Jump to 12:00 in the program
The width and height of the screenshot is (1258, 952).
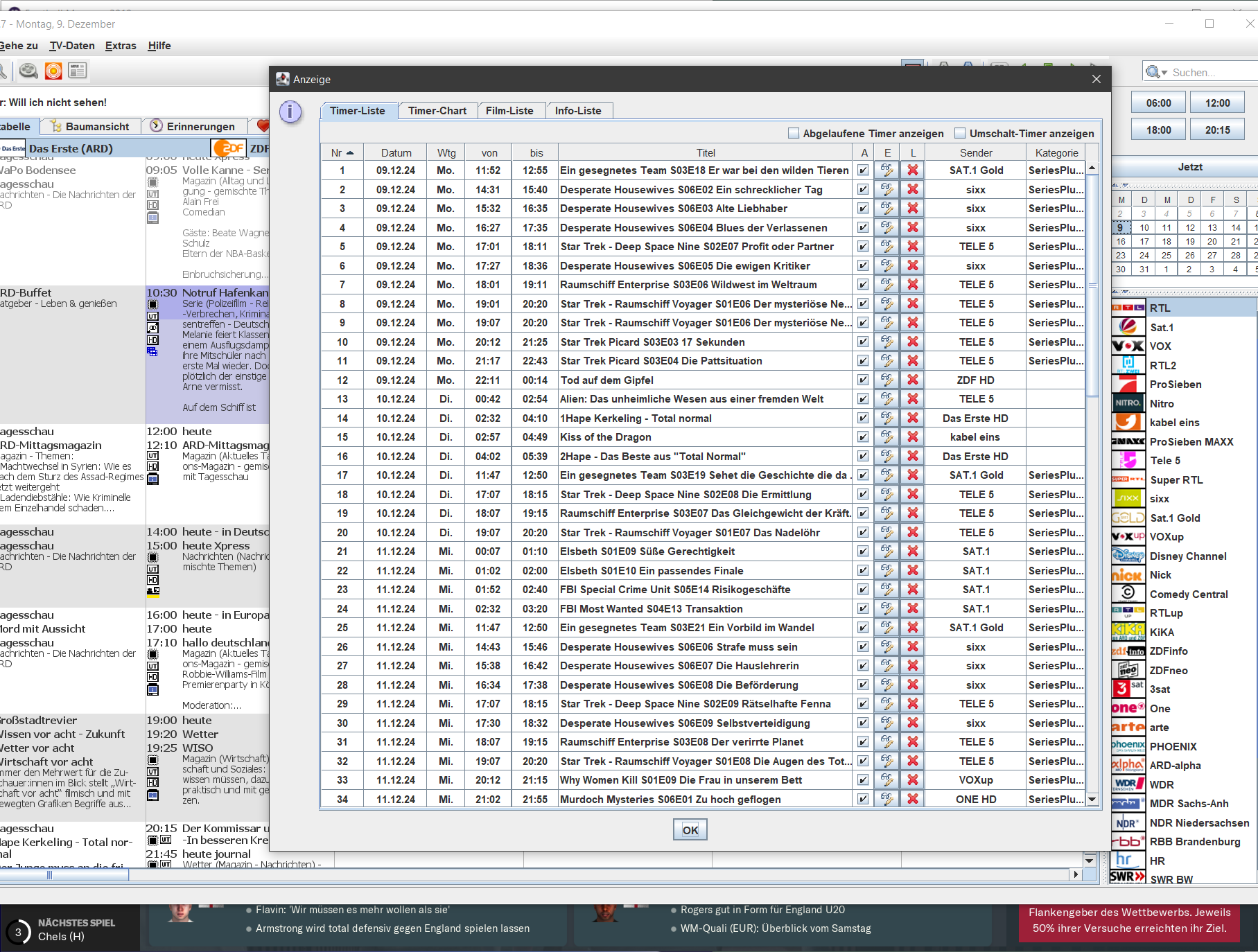pos(1218,103)
